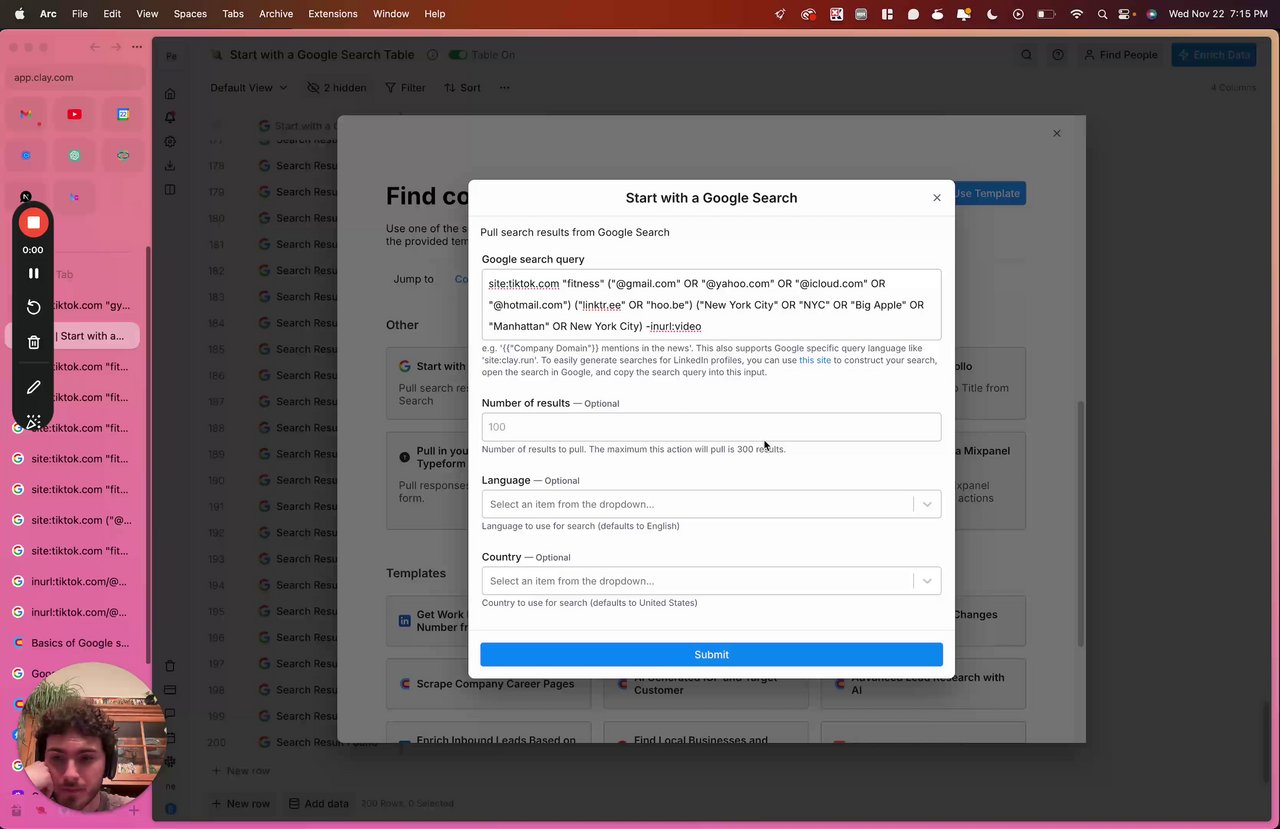Open the Filter options
Image resolution: width=1280 pixels, height=829 pixels.
405,88
